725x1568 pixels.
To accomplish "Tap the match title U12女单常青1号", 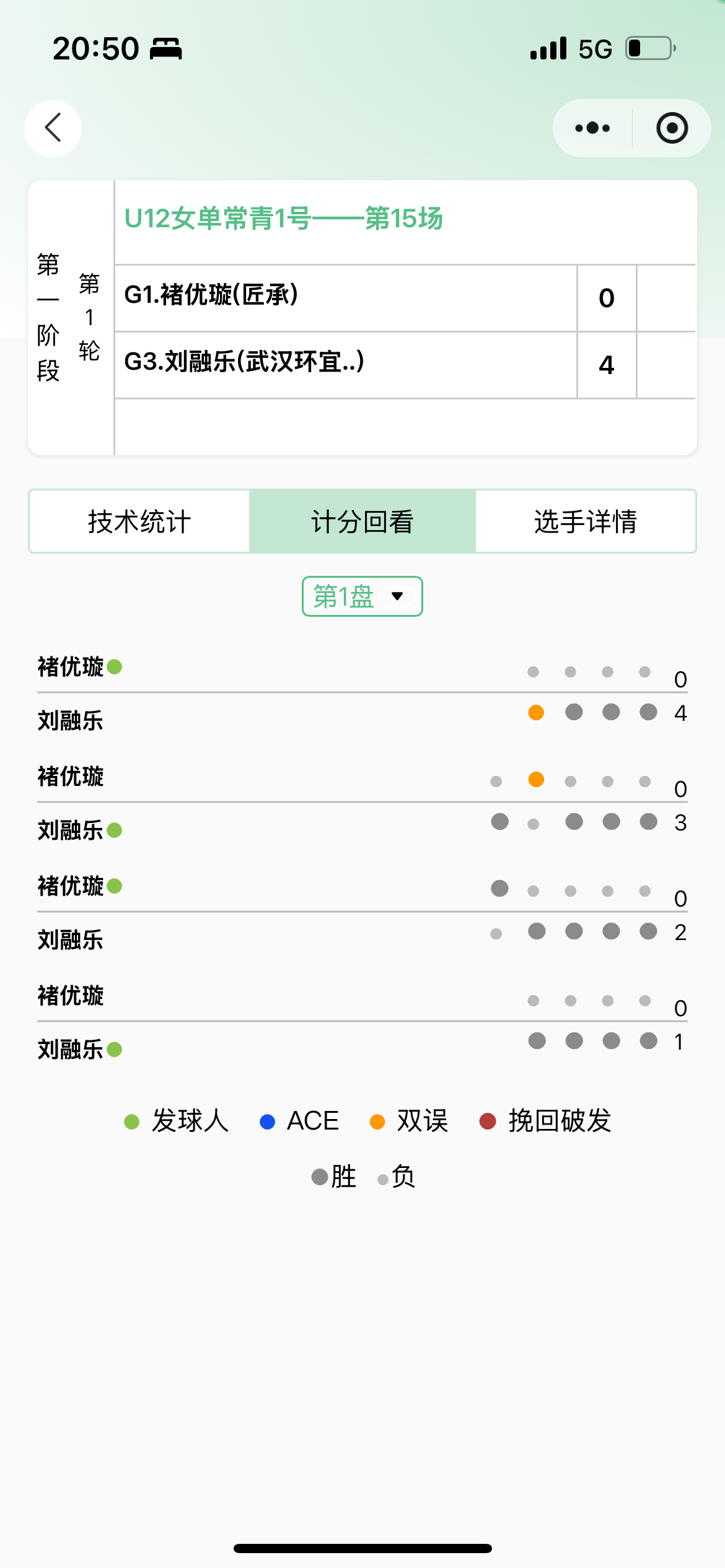I will click(284, 219).
